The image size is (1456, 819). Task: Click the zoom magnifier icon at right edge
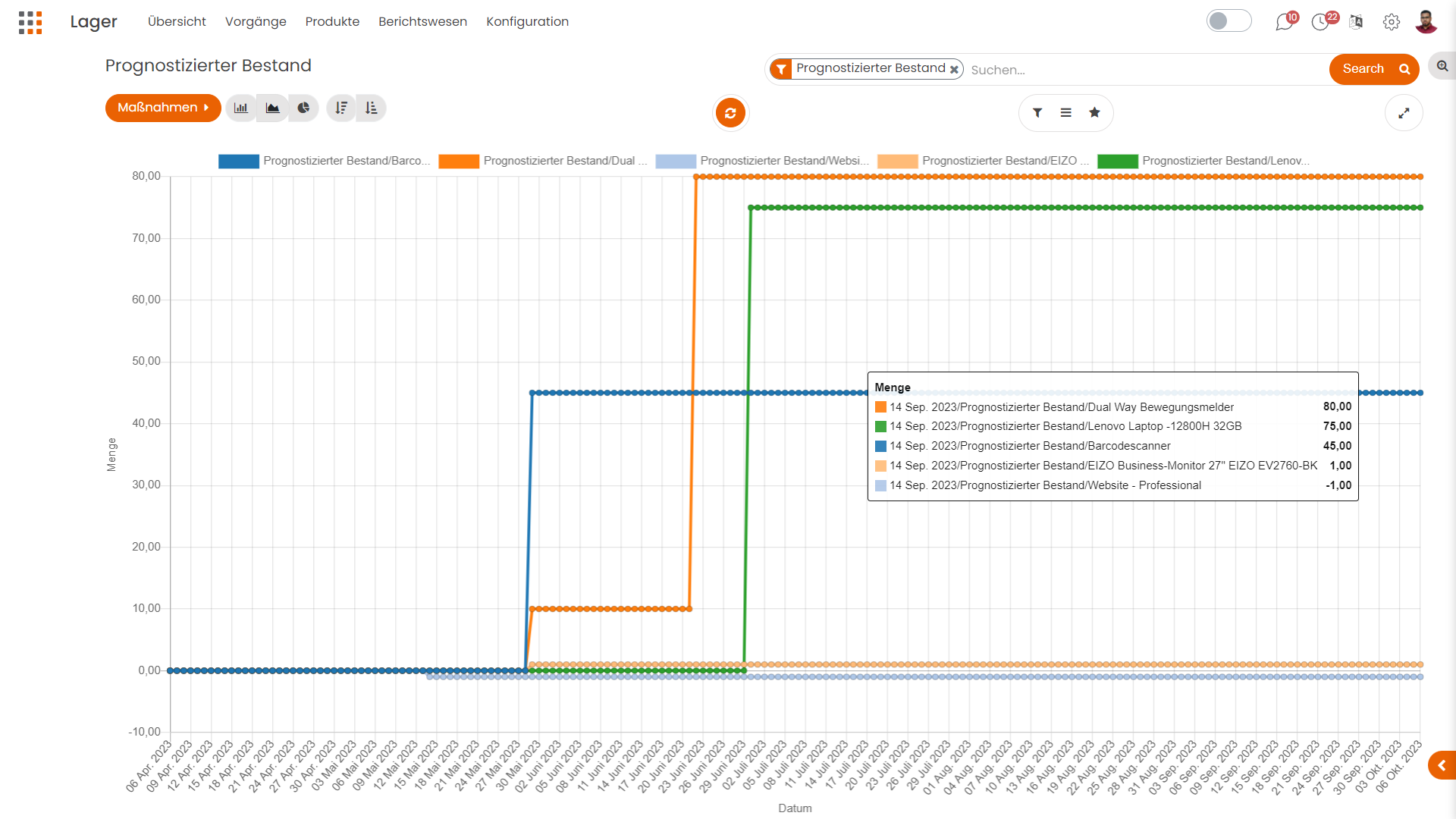pos(1442,67)
